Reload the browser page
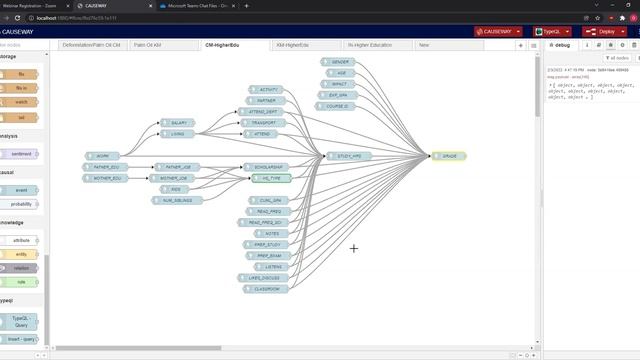 [18, 18]
